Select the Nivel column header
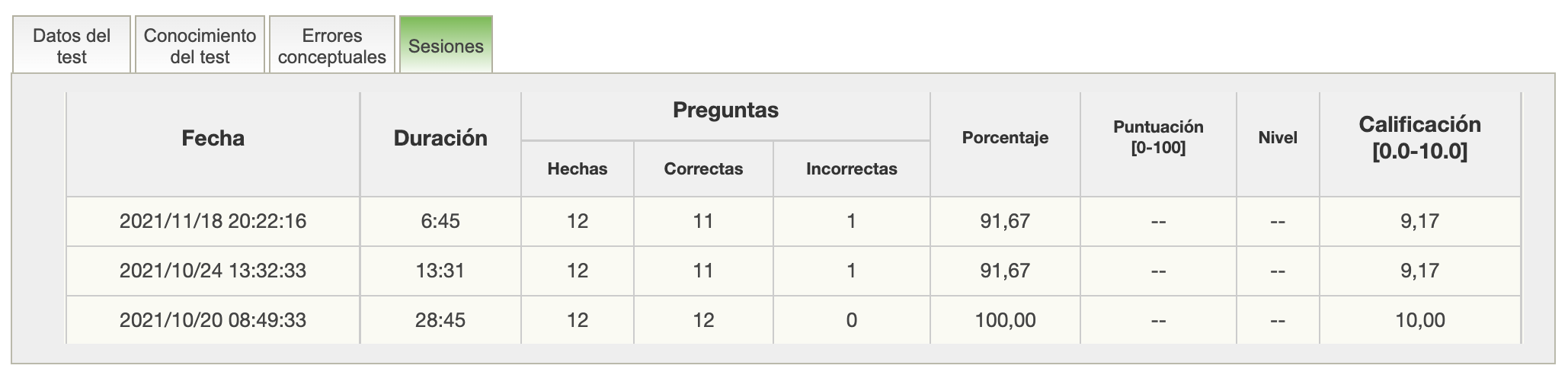1568x375 pixels. [x=1278, y=138]
